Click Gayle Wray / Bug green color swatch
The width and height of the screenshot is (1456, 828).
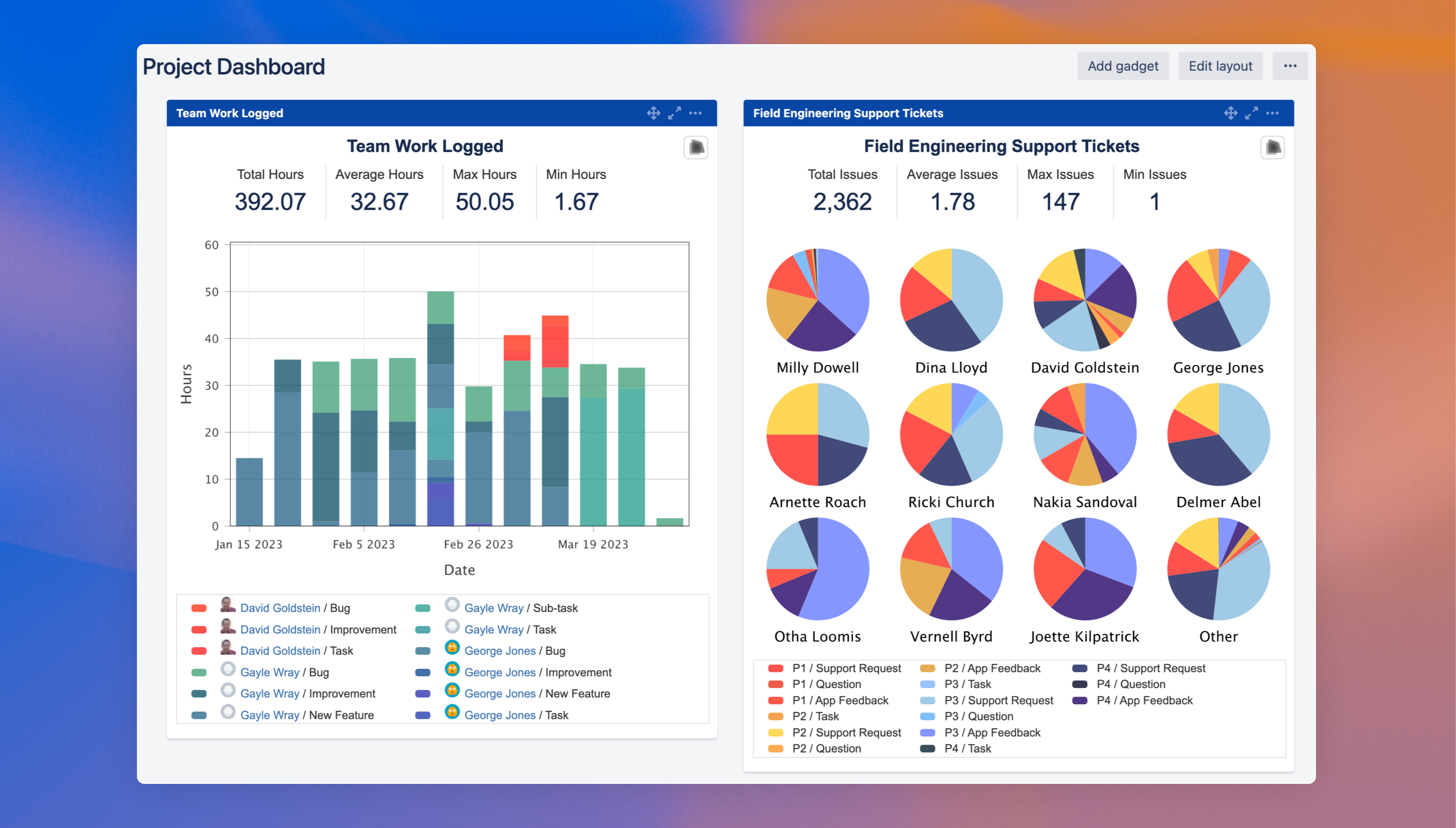[x=199, y=672]
